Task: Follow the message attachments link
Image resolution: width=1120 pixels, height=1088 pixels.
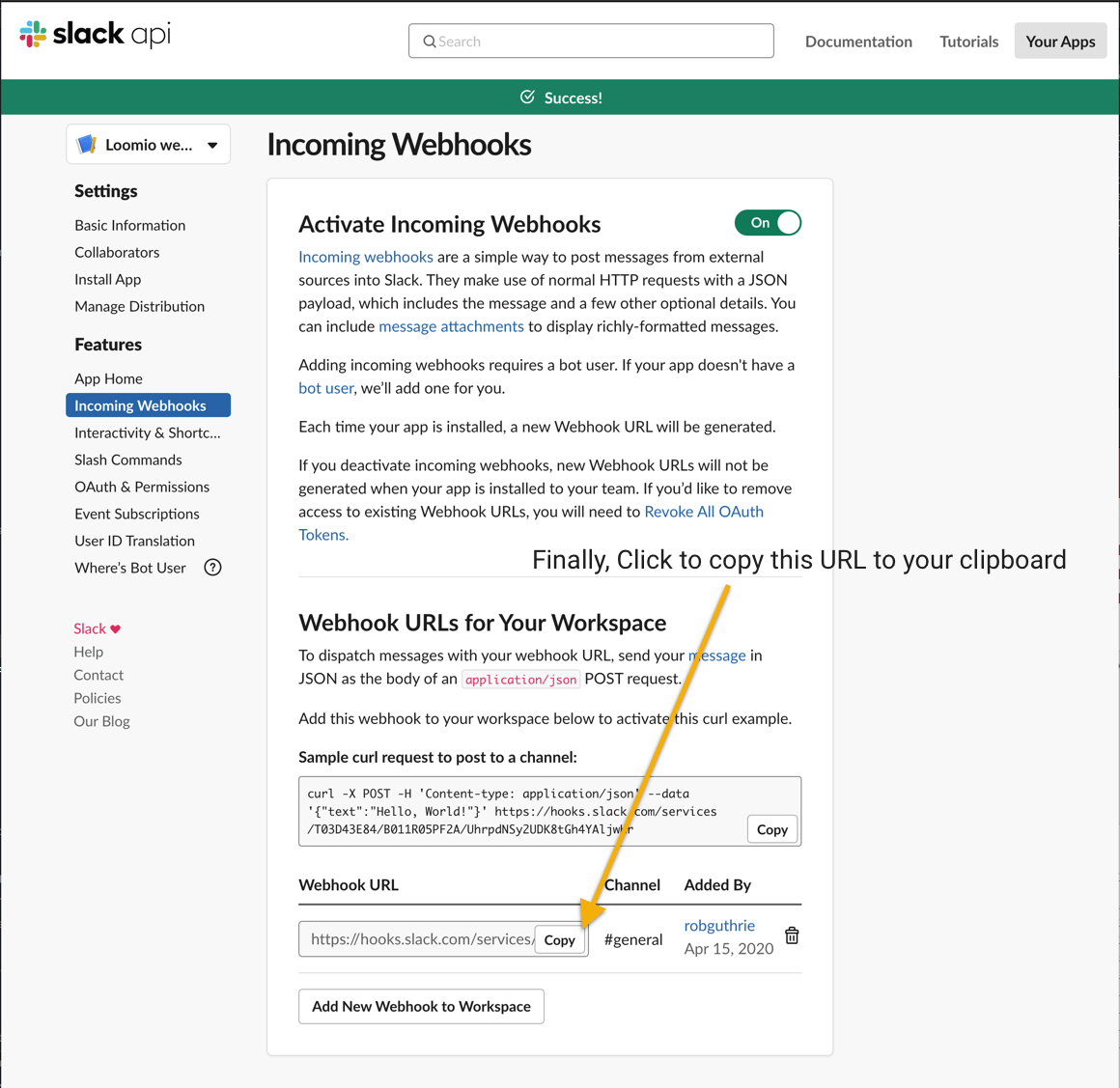Action: coord(451,326)
